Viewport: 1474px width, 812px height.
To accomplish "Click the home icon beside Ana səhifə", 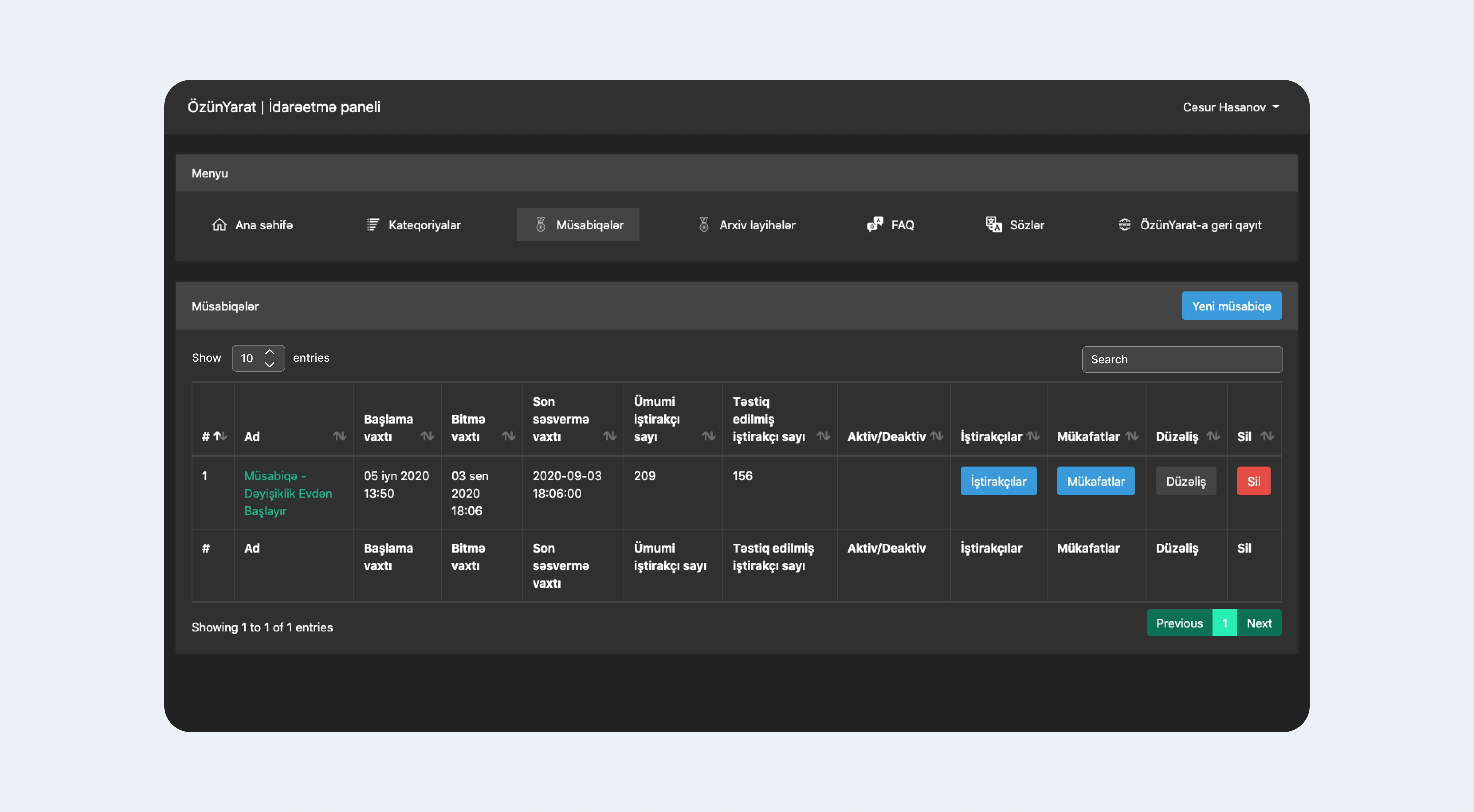I will [x=219, y=225].
